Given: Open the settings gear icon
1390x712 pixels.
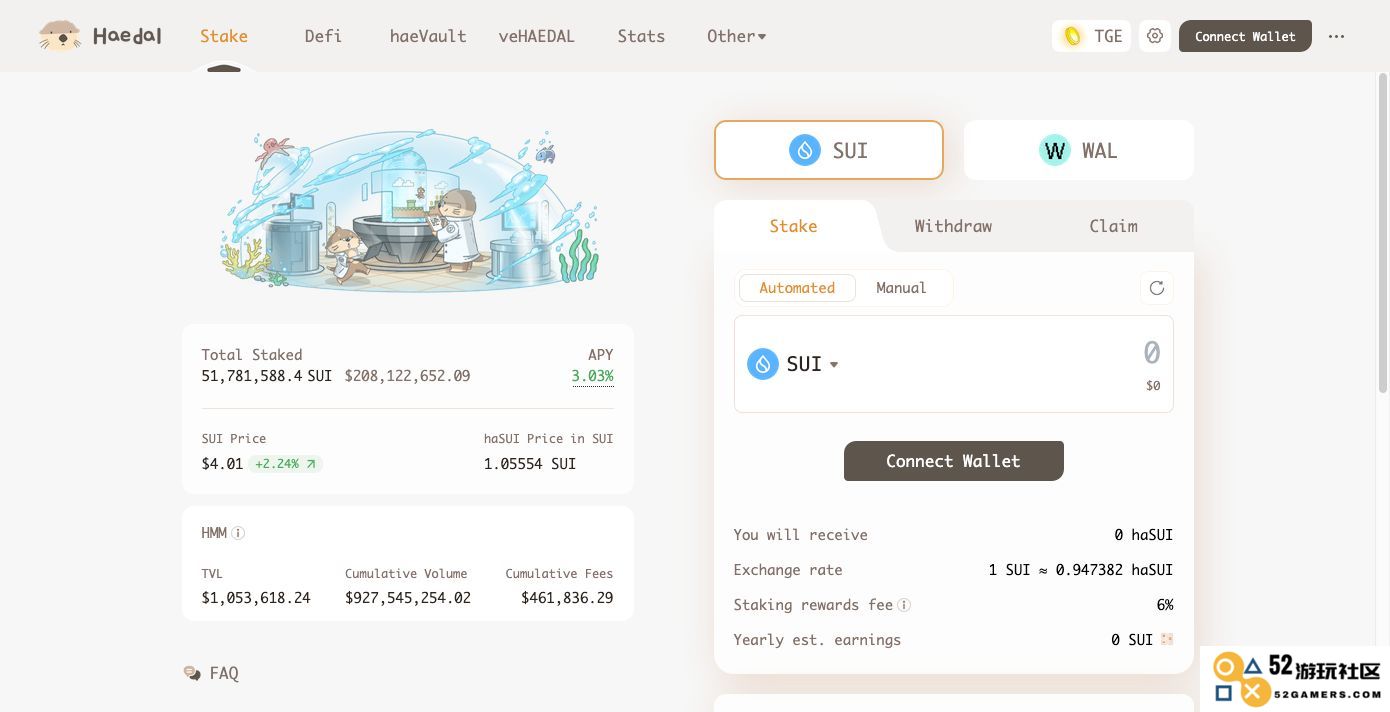Looking at the screenshot, I should [x=1155, y=36].
